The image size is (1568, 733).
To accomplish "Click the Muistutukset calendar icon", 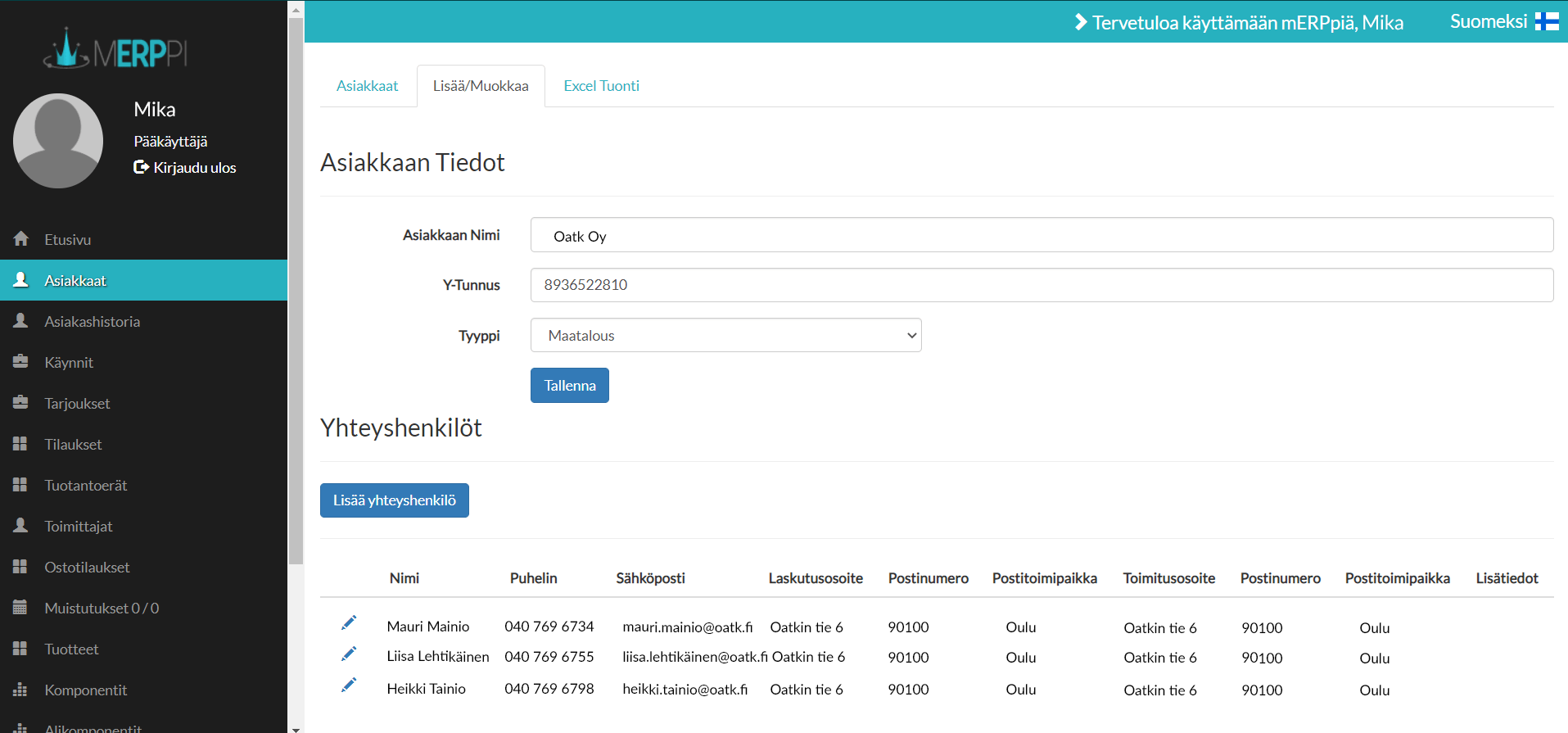I will [20, 608].
